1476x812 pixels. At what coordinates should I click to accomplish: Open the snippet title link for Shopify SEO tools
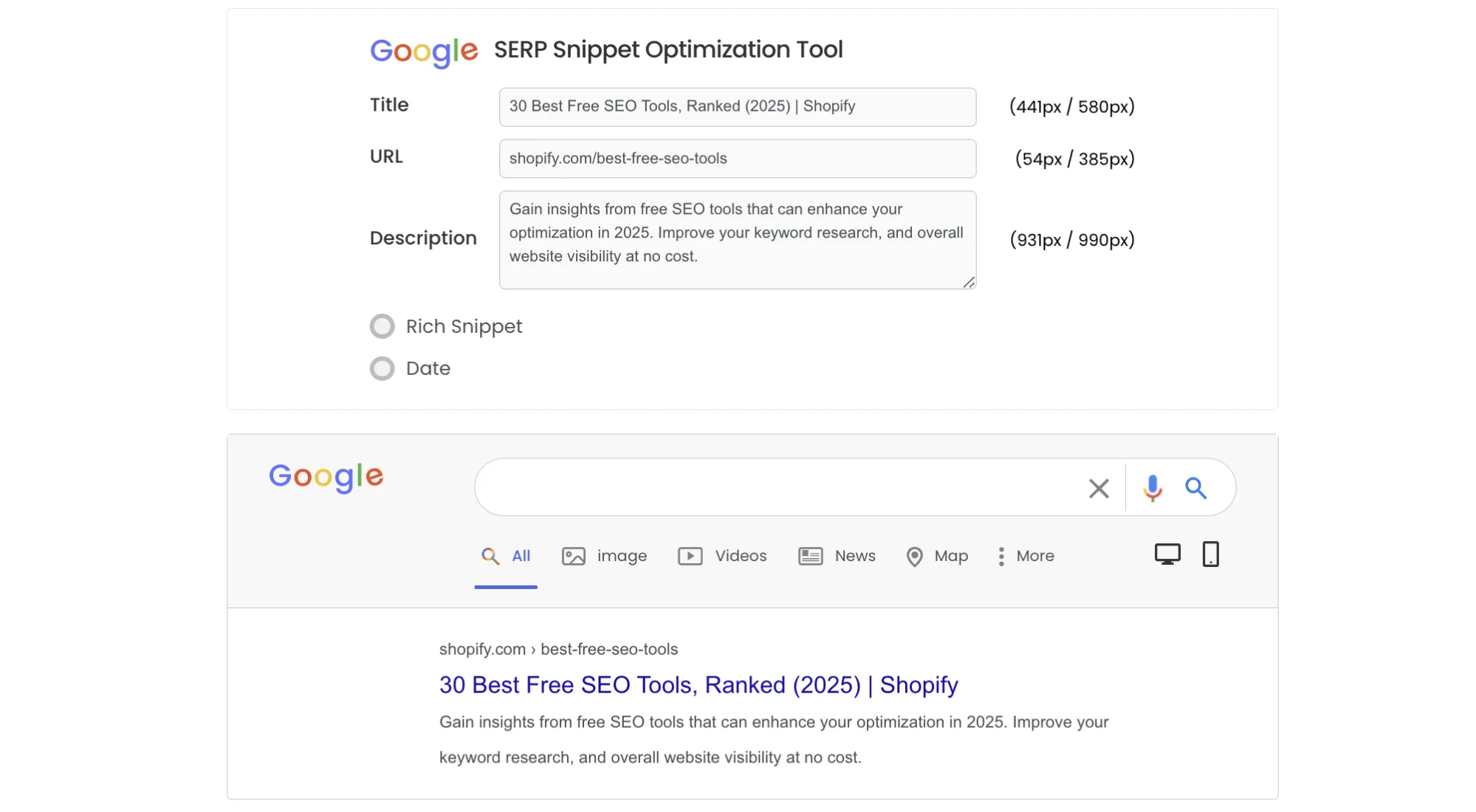tap(698, 684)
